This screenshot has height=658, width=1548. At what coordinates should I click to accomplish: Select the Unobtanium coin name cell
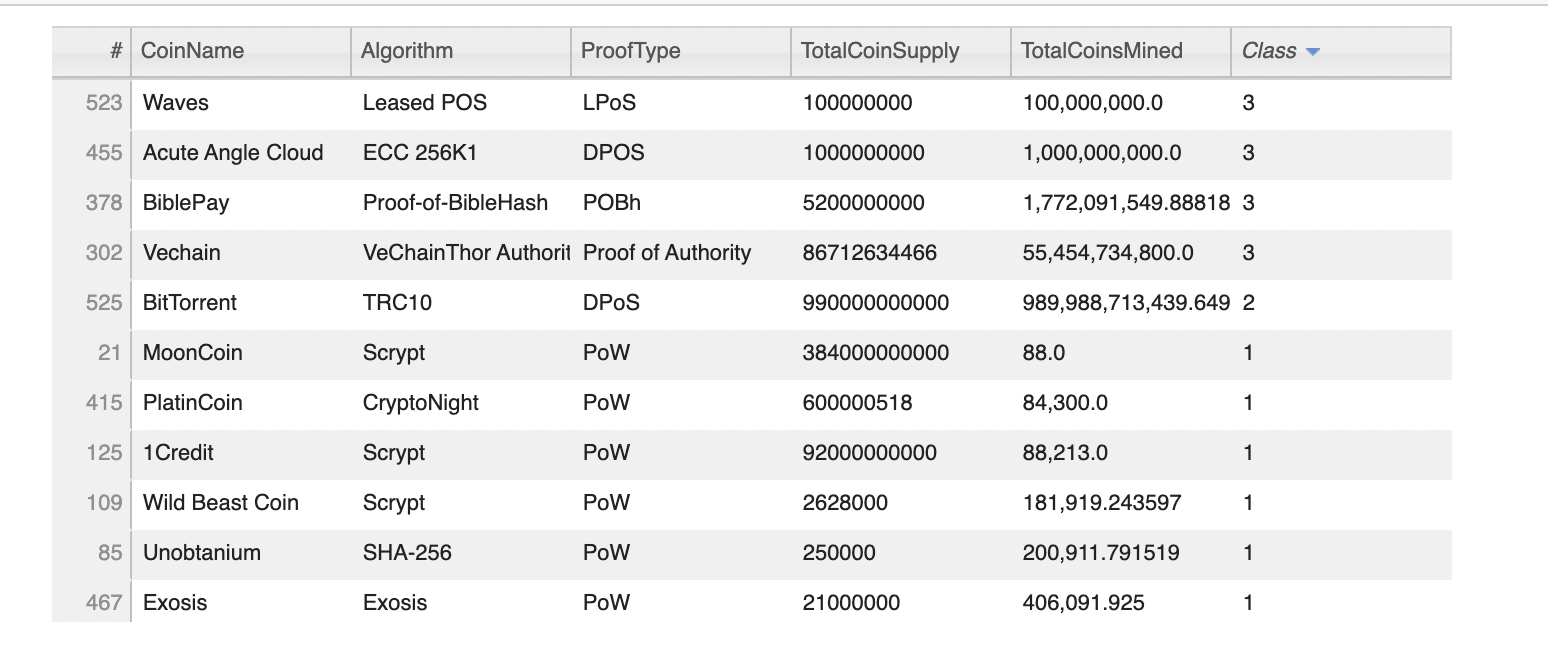point(241,553)
